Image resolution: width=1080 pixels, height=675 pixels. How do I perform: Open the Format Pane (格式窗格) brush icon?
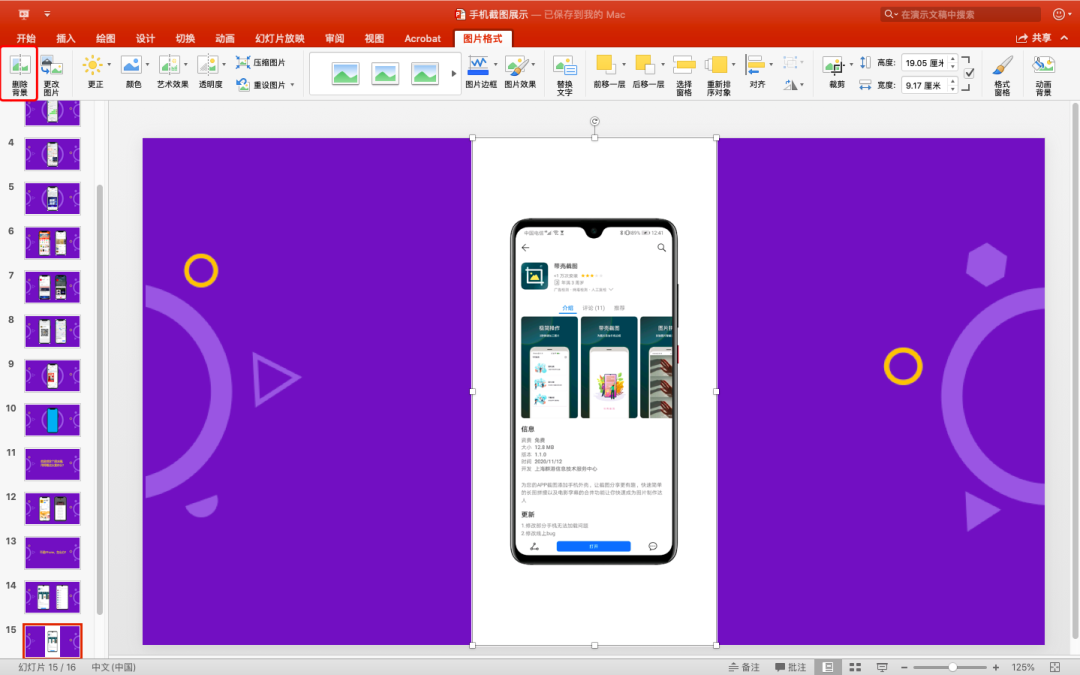click(x=1002, y=66)
